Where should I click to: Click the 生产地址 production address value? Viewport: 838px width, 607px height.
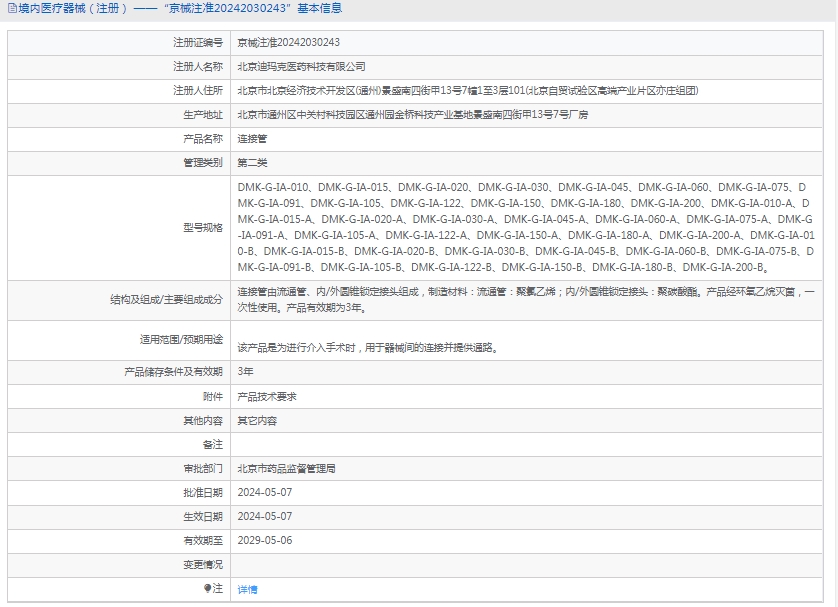point(412,115)
